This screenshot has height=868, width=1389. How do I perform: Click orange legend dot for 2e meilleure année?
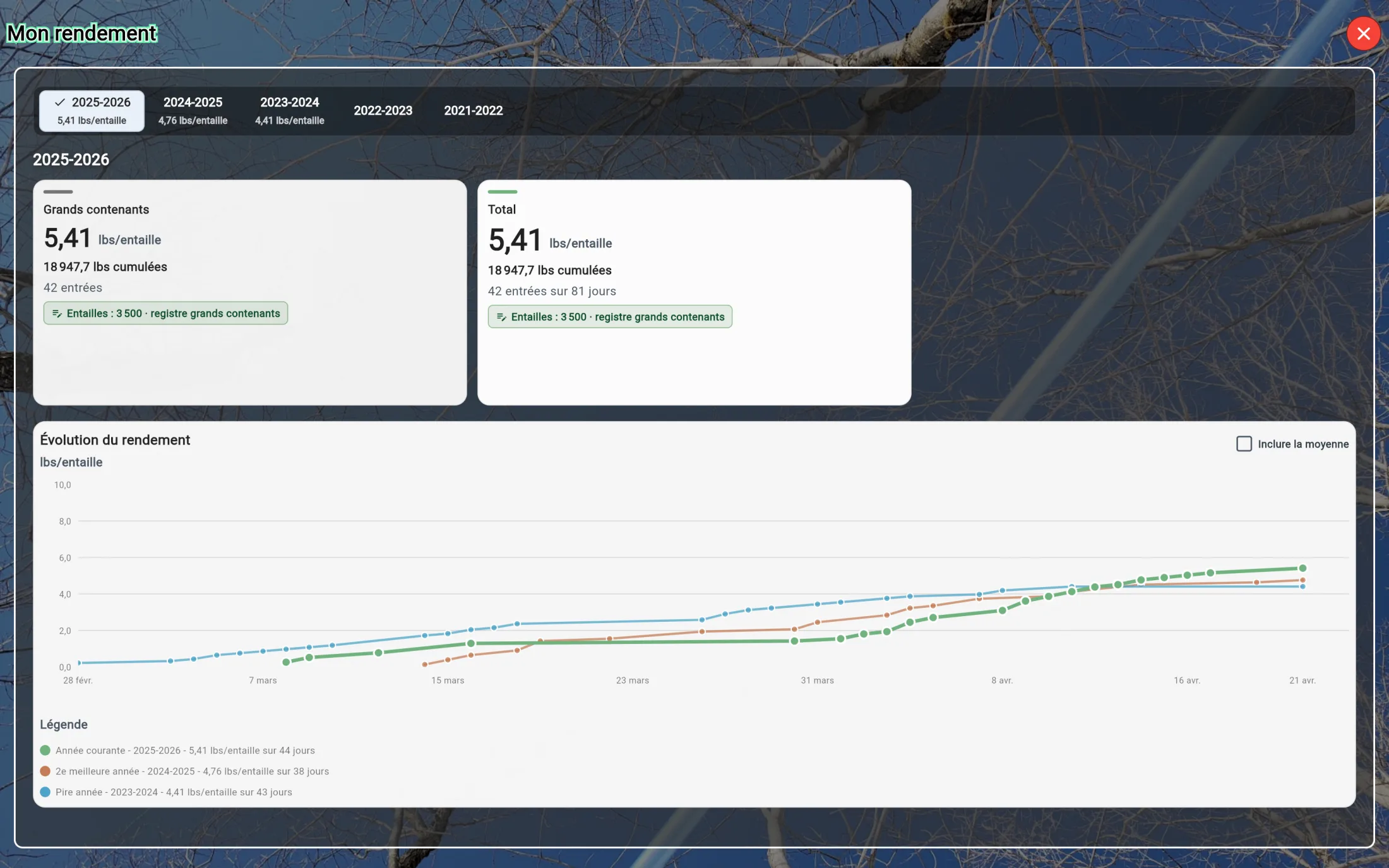tap(45, 771)
